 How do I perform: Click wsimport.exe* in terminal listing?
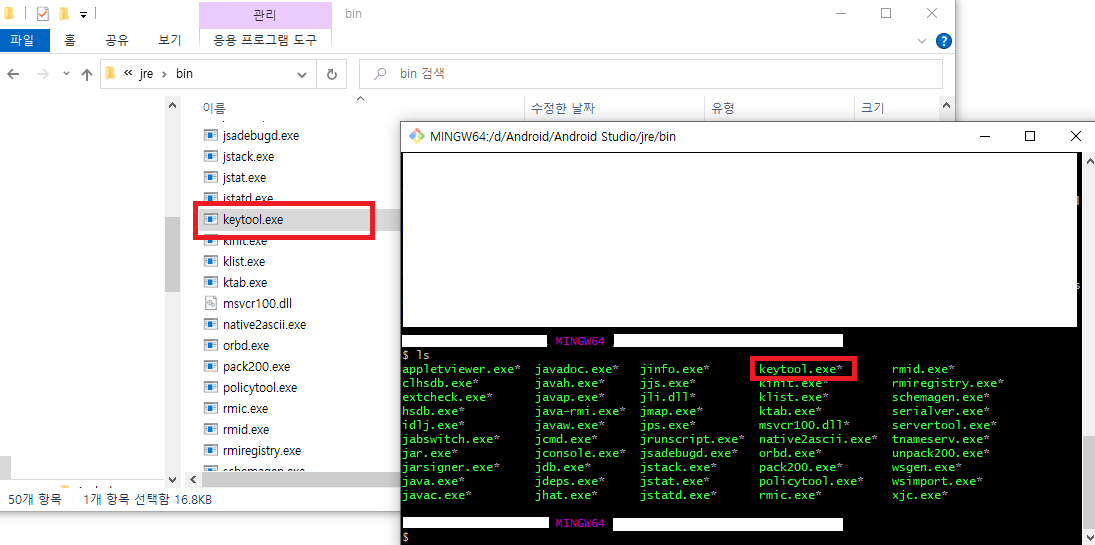[937, 481]
